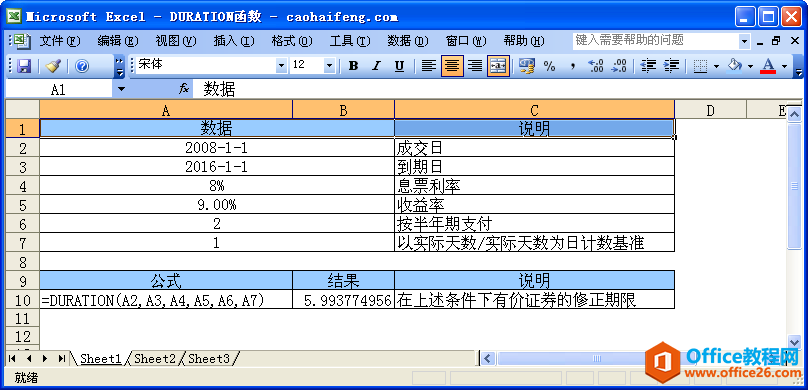Open the Fill Color dropdown arrow

(750, 66)
